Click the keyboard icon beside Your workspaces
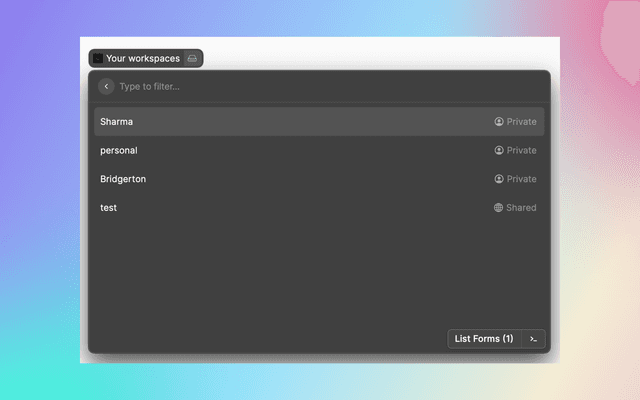This screenshot has height=400, width=640. [x=193, y=59]
